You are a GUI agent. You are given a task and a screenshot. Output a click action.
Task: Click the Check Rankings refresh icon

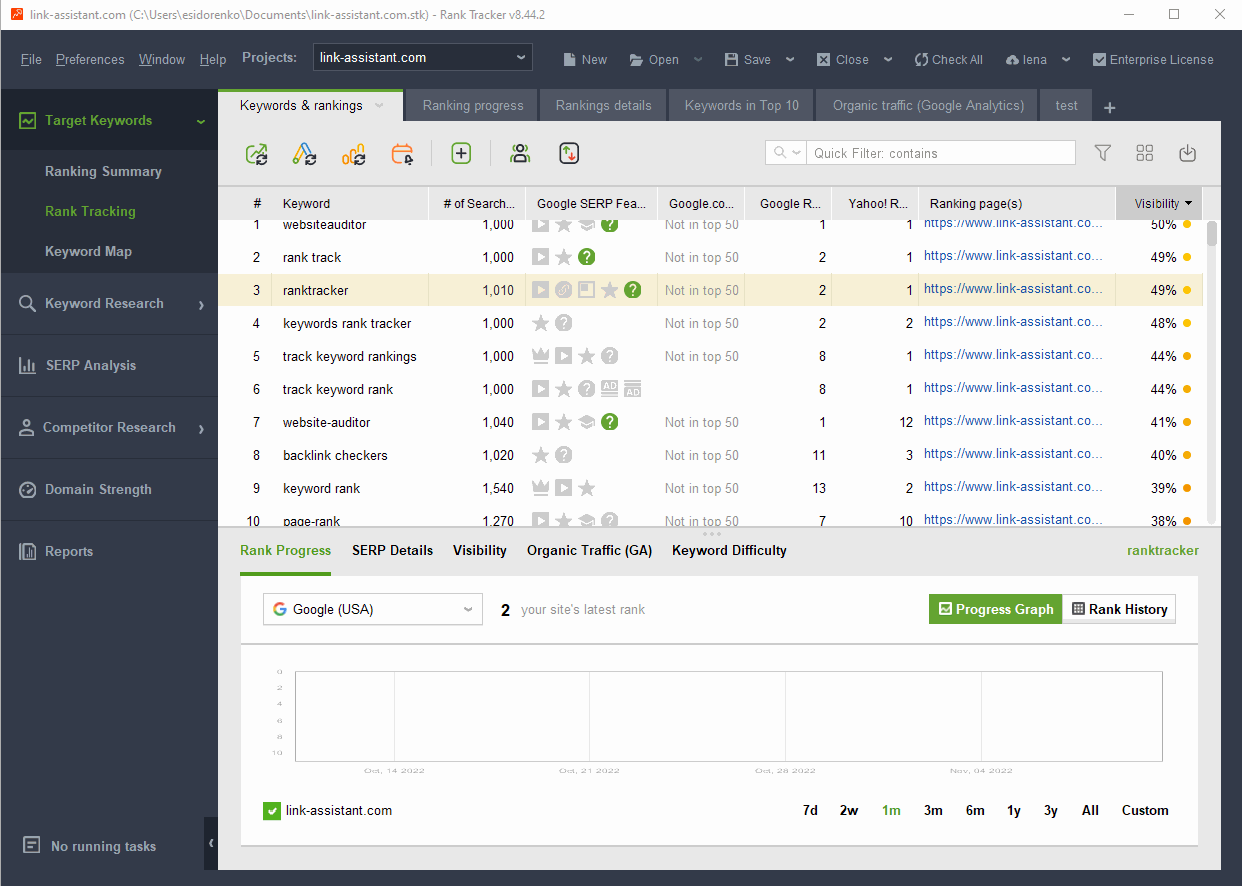257,153
